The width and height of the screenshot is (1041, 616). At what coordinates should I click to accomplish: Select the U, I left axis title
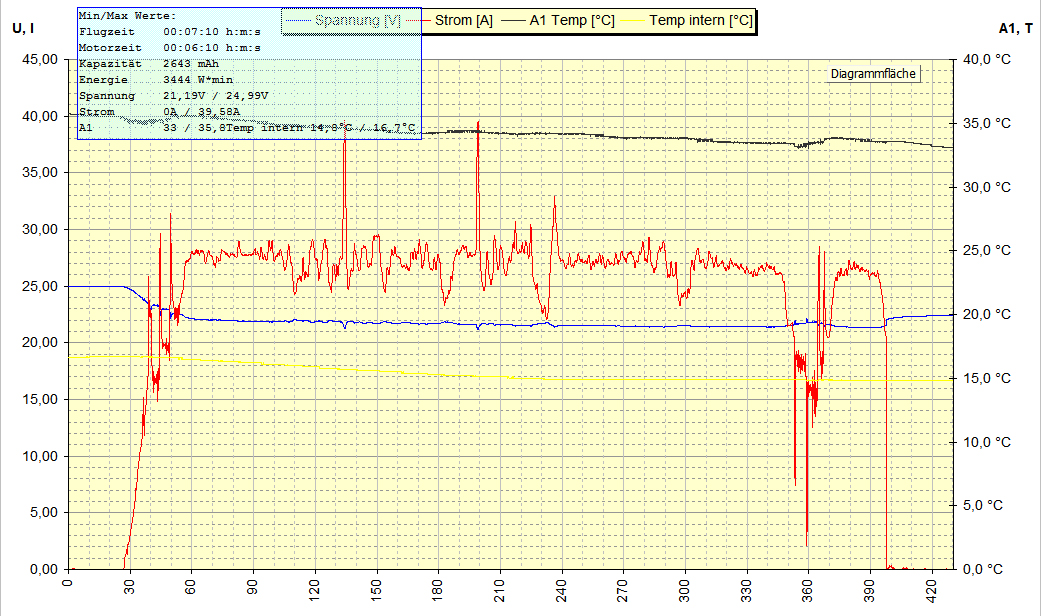(25, 29)
